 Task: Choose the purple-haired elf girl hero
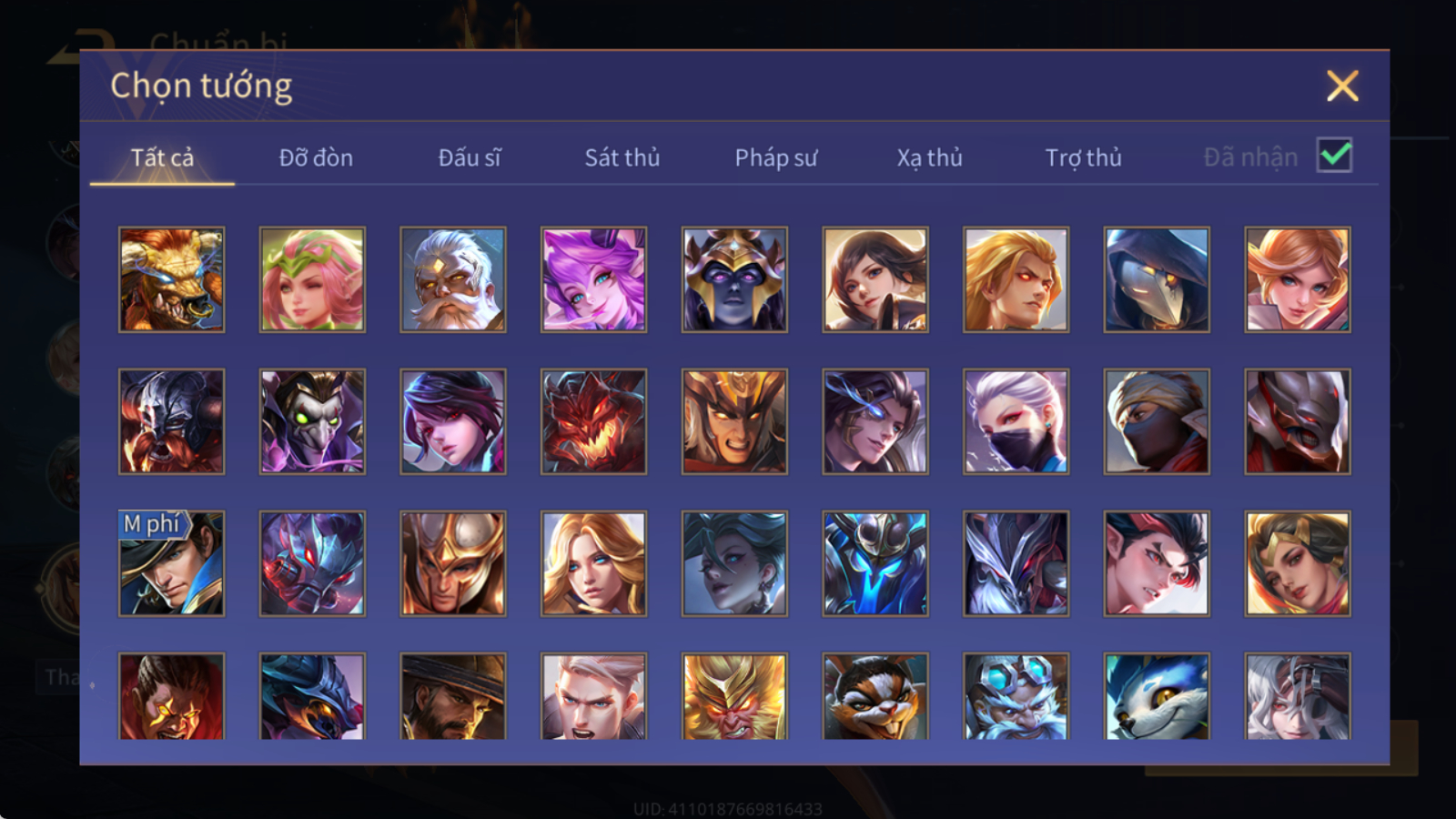coord(593,279)
